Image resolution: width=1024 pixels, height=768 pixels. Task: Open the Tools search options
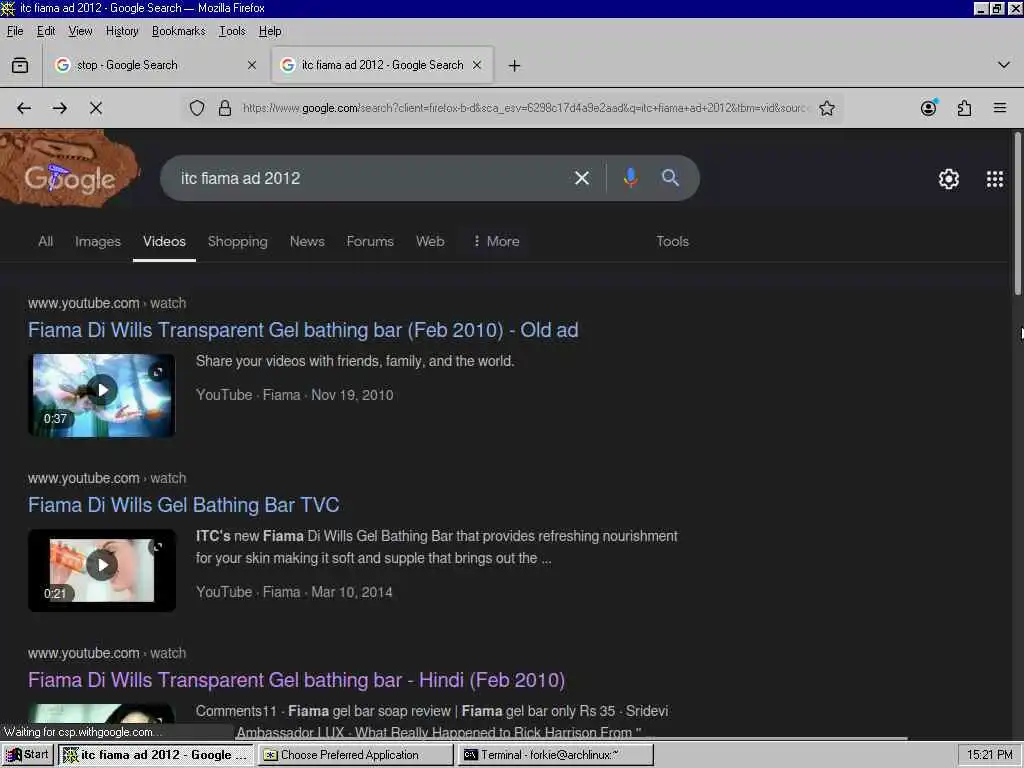pyautogui.click(x=672, y=241)
